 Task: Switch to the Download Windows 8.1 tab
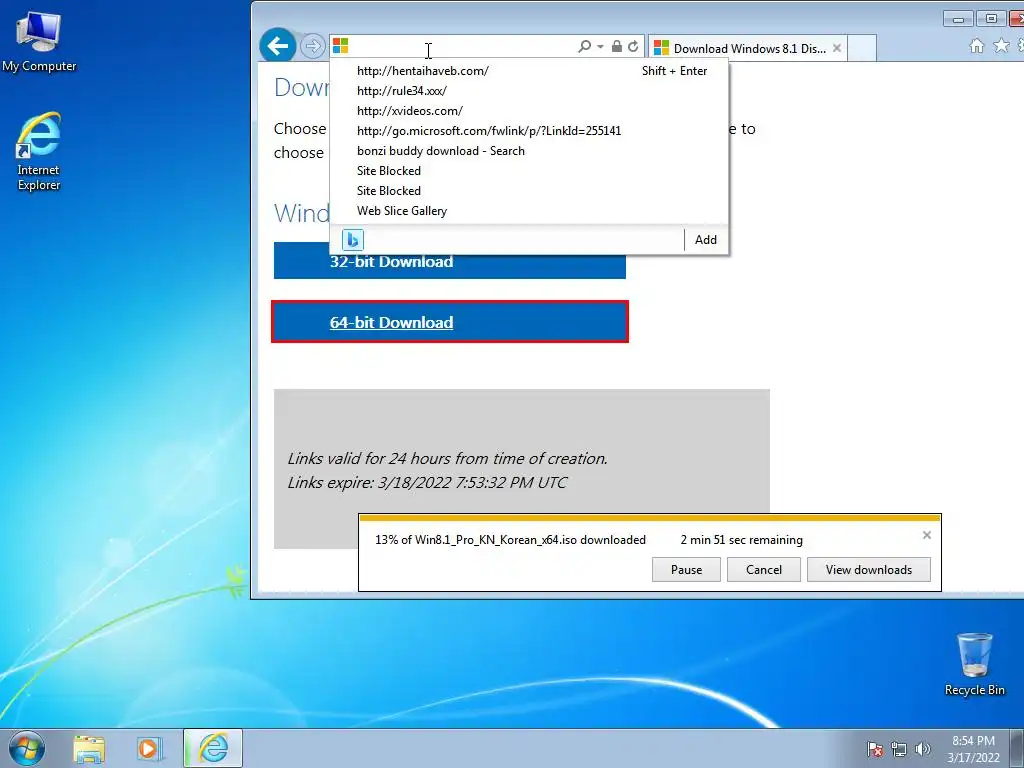click(747, 48)
